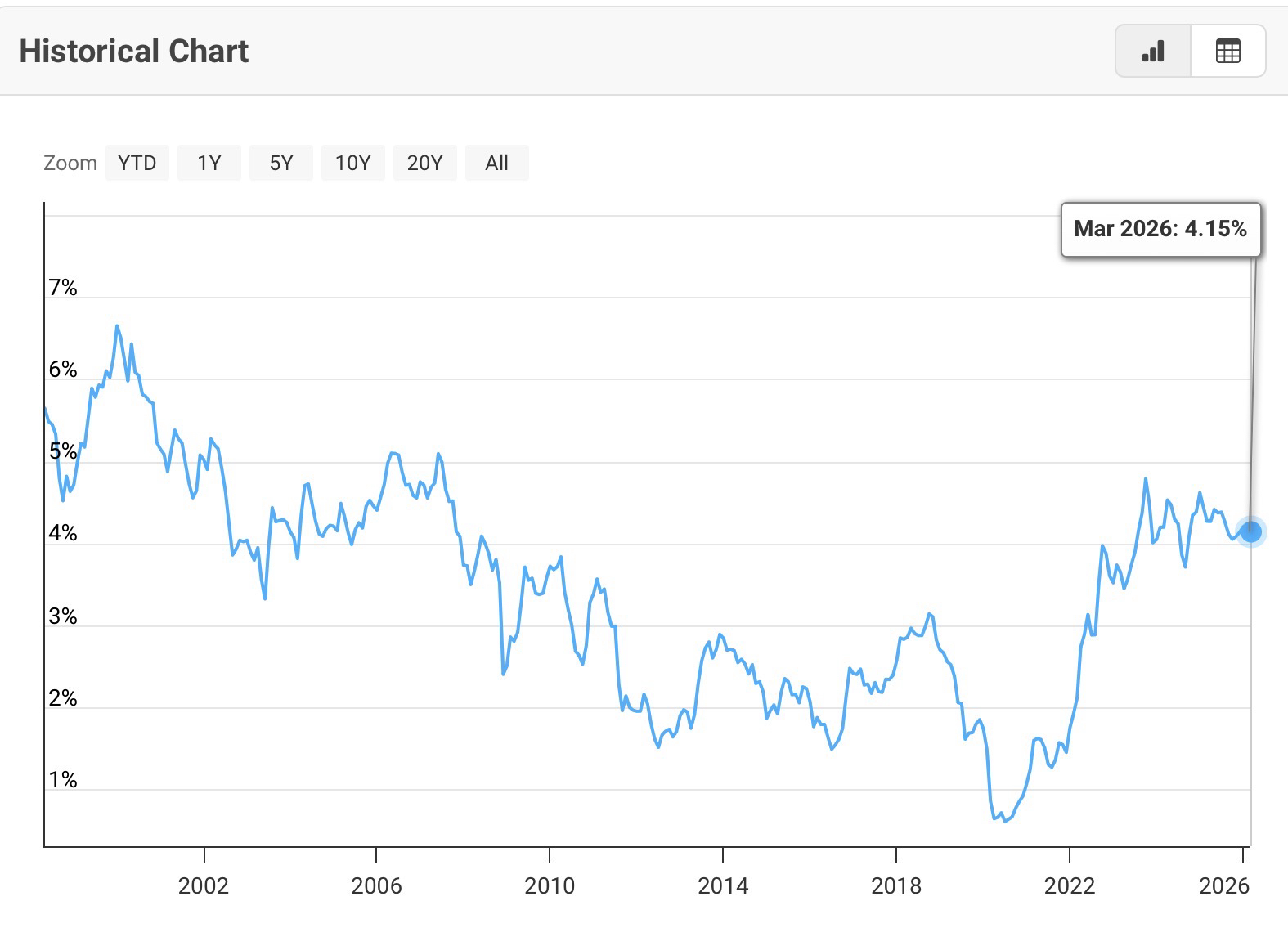Zoom chart to 10Y range

pos(353,163)
